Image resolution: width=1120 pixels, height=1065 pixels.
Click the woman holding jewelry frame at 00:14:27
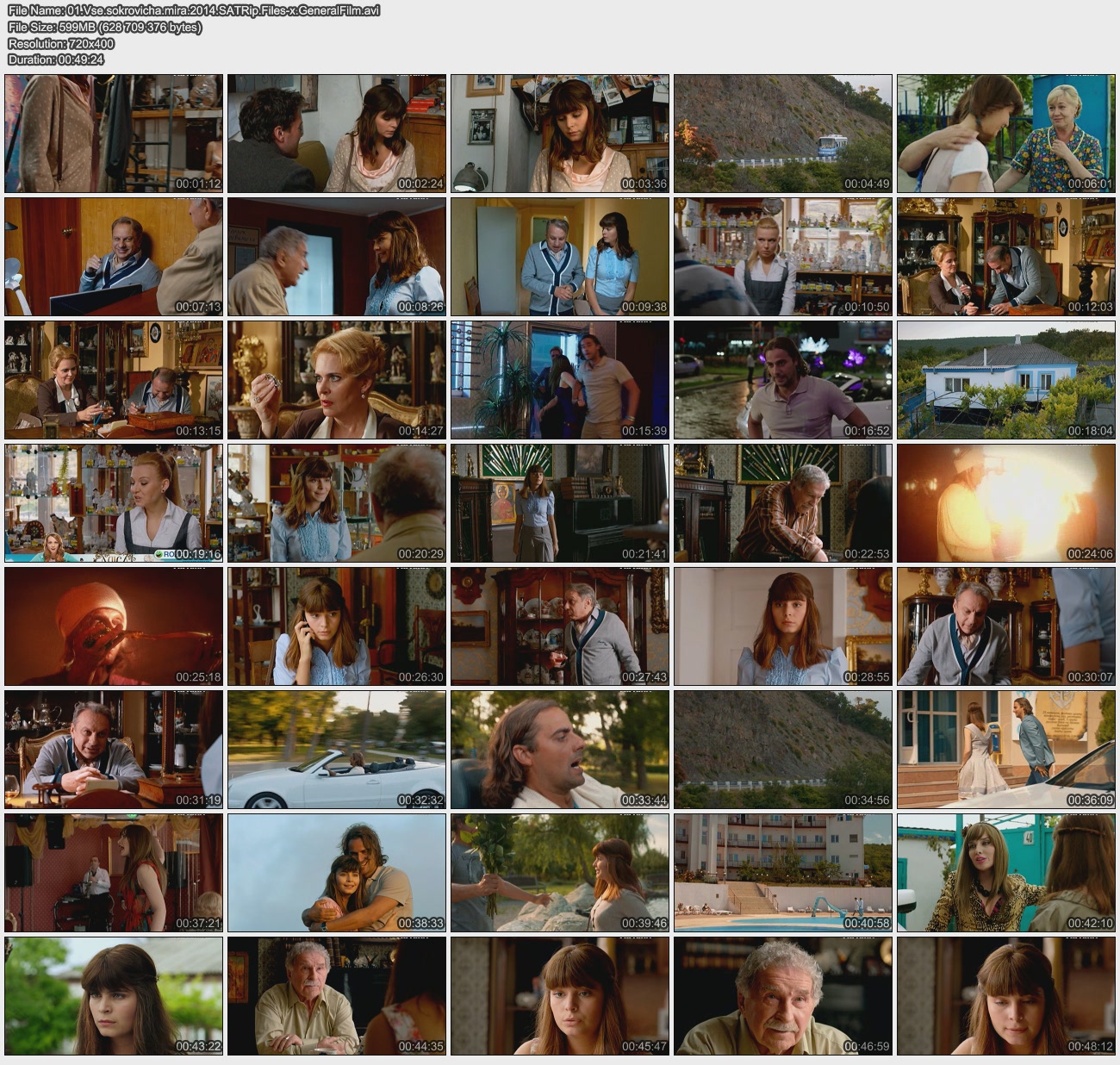337,380
